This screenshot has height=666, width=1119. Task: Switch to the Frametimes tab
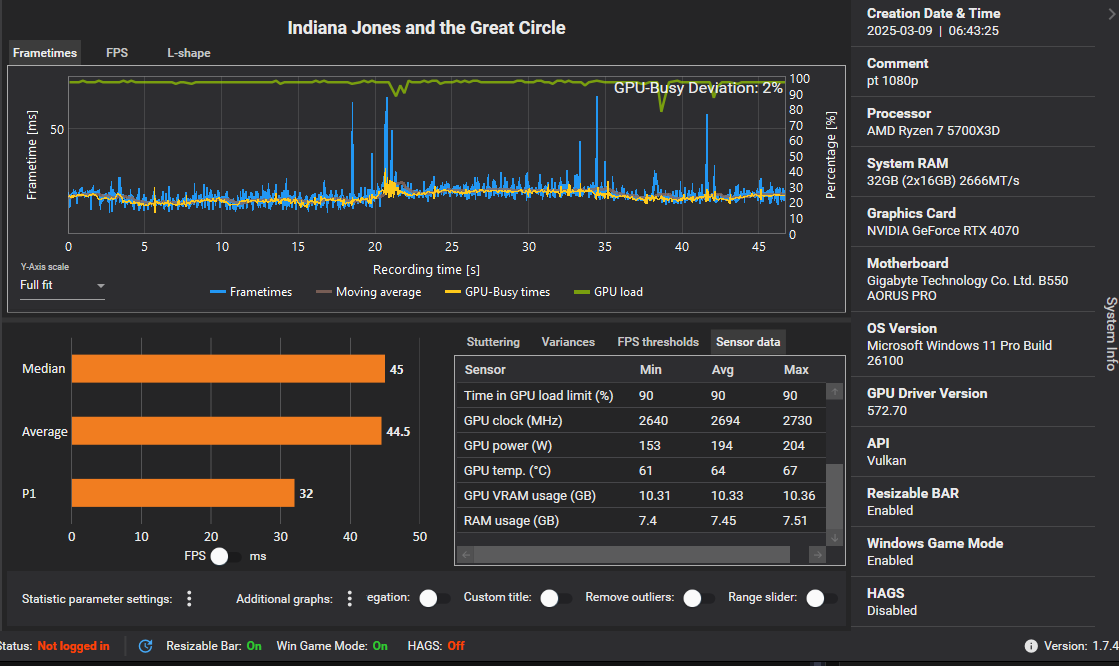point(45,53)
